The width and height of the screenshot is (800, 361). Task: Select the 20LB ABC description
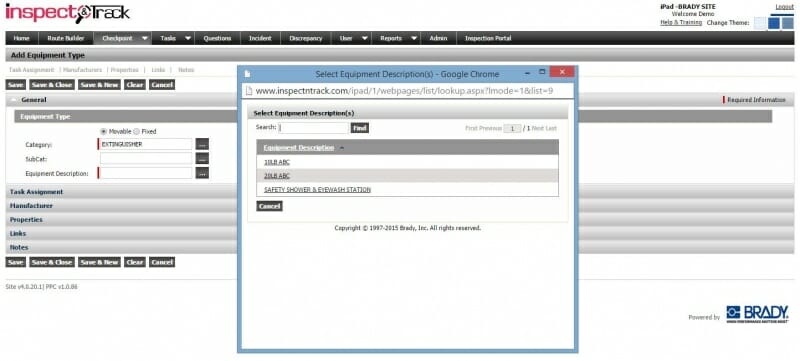point(277,176)
